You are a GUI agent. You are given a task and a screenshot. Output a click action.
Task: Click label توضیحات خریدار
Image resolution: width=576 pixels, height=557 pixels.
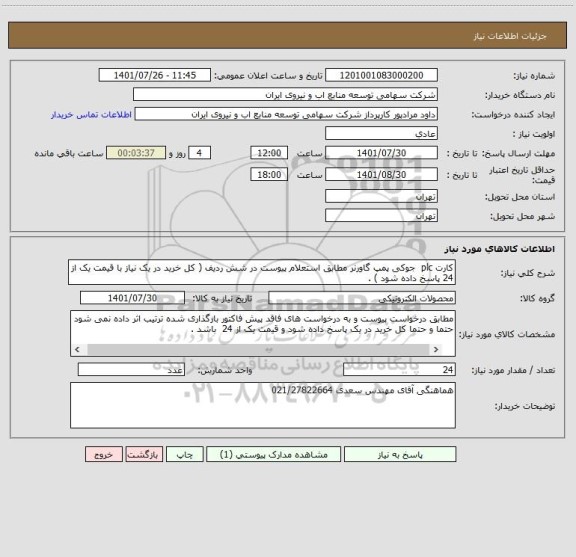pos(525,406)
